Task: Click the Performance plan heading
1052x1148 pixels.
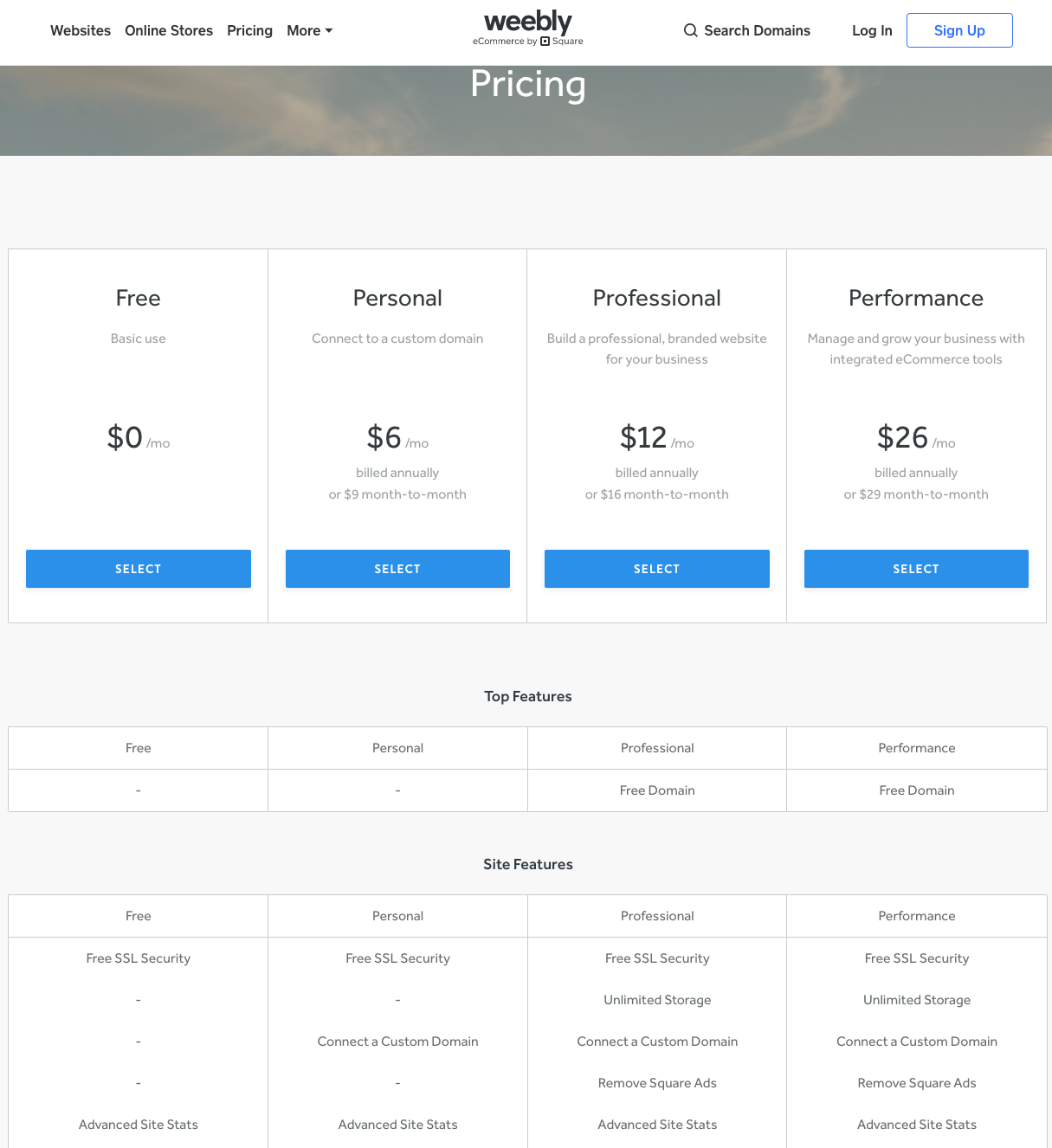Action: 916,298
